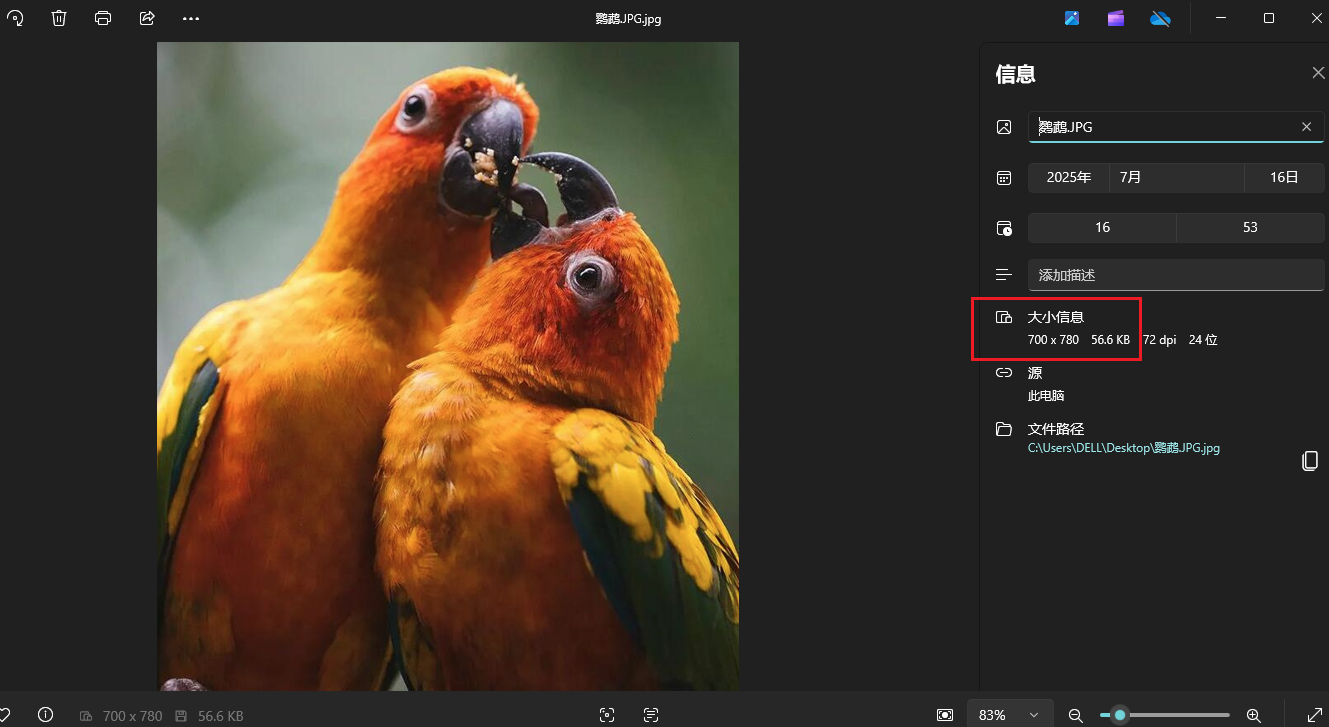Fit image to window using the frame icon
Image resolution: width=1329 pixels, height=727 pixels.
(x=607, y=715)
